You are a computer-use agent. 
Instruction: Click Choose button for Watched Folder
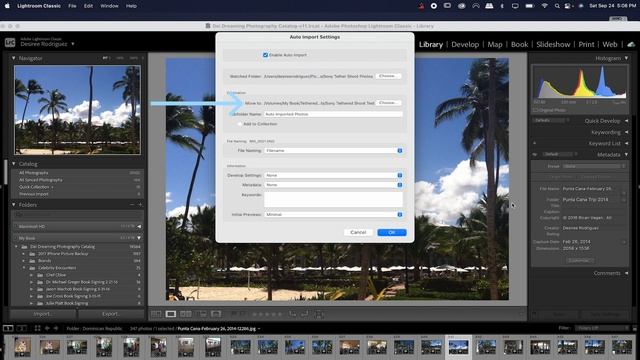pos(388,76)
